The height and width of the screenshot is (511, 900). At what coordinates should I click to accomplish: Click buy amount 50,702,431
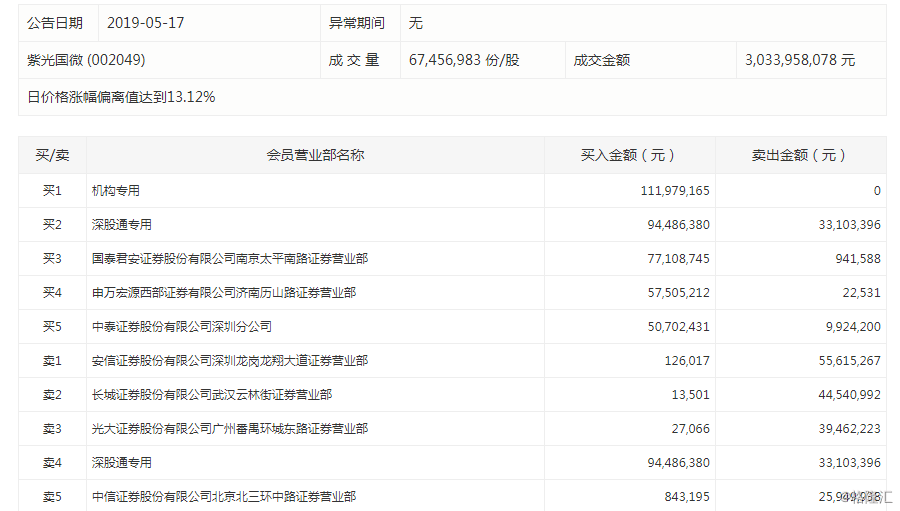pyautogui.click(x=678, y=327)
